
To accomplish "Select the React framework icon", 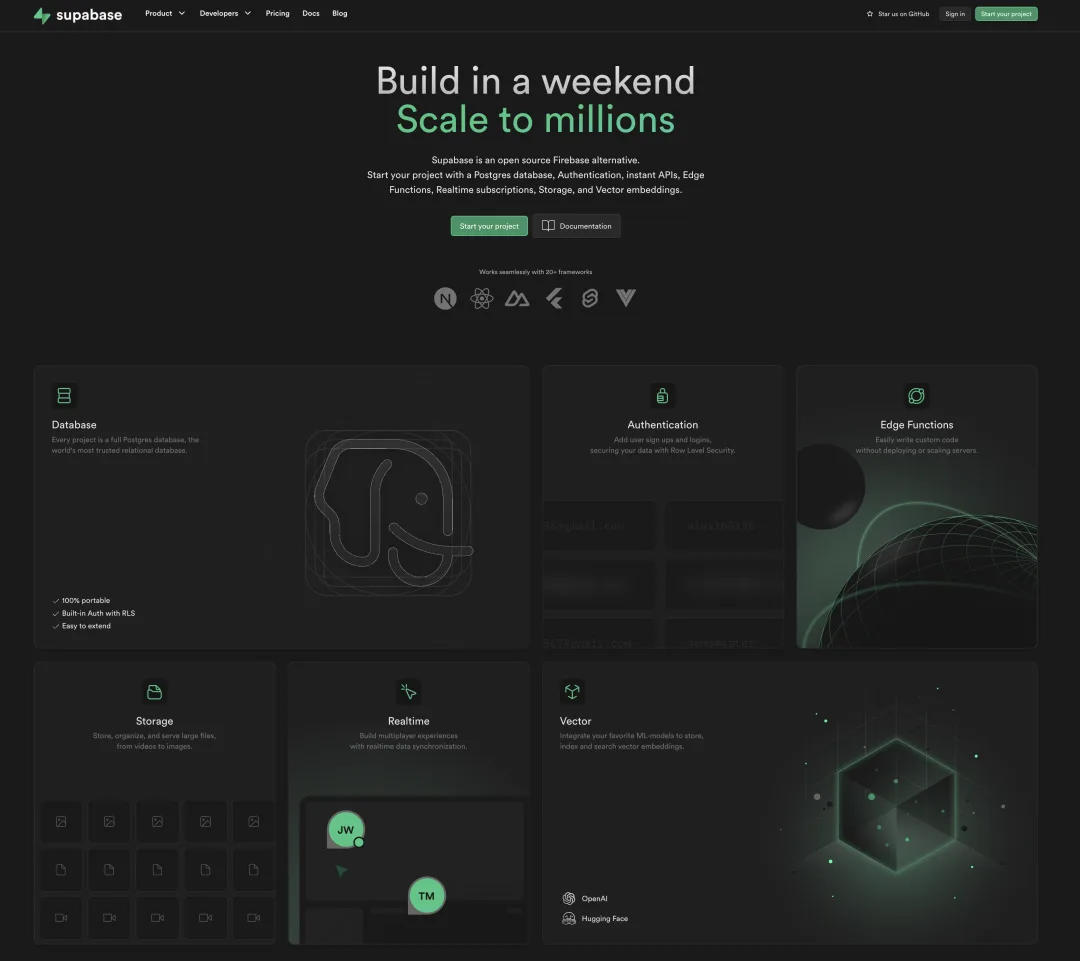I will pyautogui.click(x=481, y=298).
